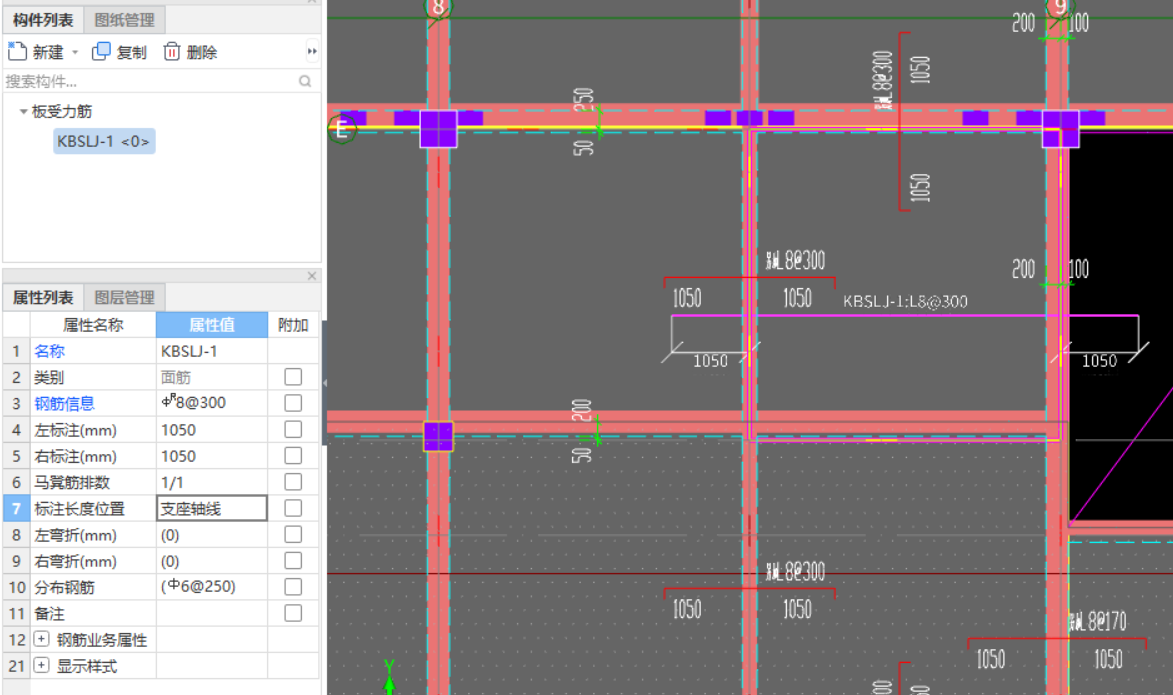Toggle the 马凳筋排数 row checkbox
This screenshot has width=1173, height=695.
pos(293,482)
